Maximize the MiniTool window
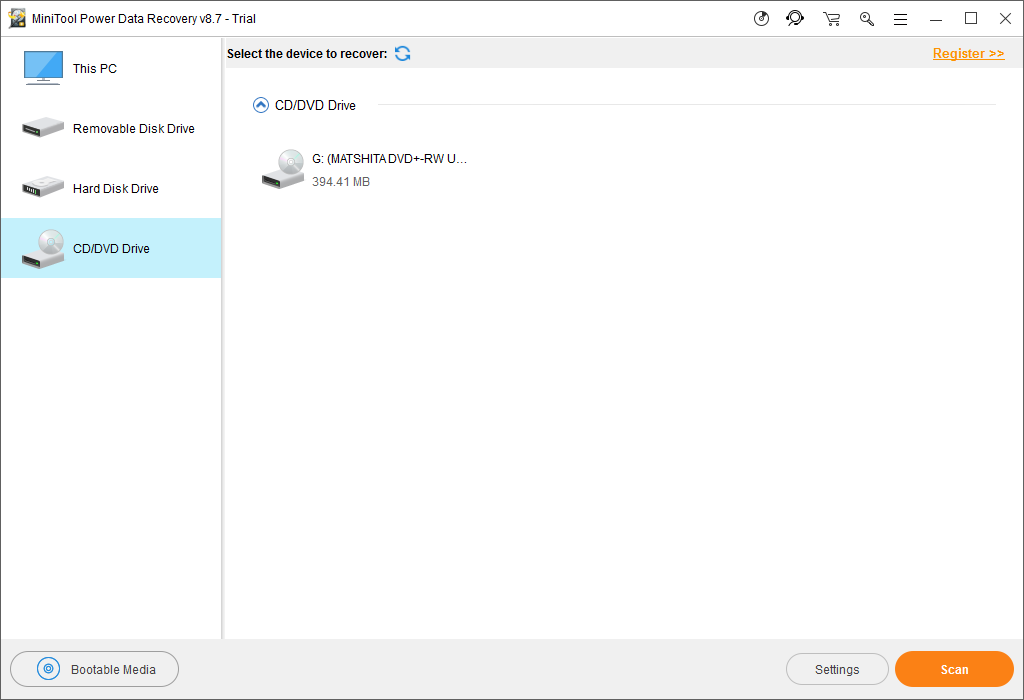The height and width of the screenshot is (700, 1024). 971,19
